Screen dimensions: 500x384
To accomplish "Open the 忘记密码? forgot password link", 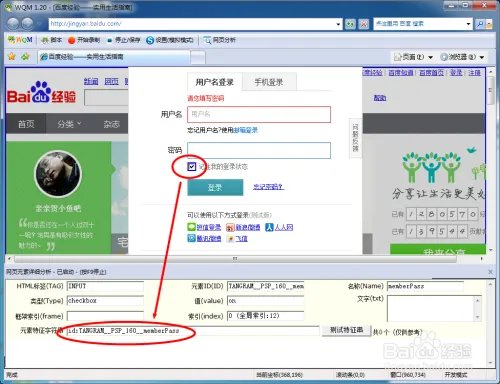I will pos(268,187).
